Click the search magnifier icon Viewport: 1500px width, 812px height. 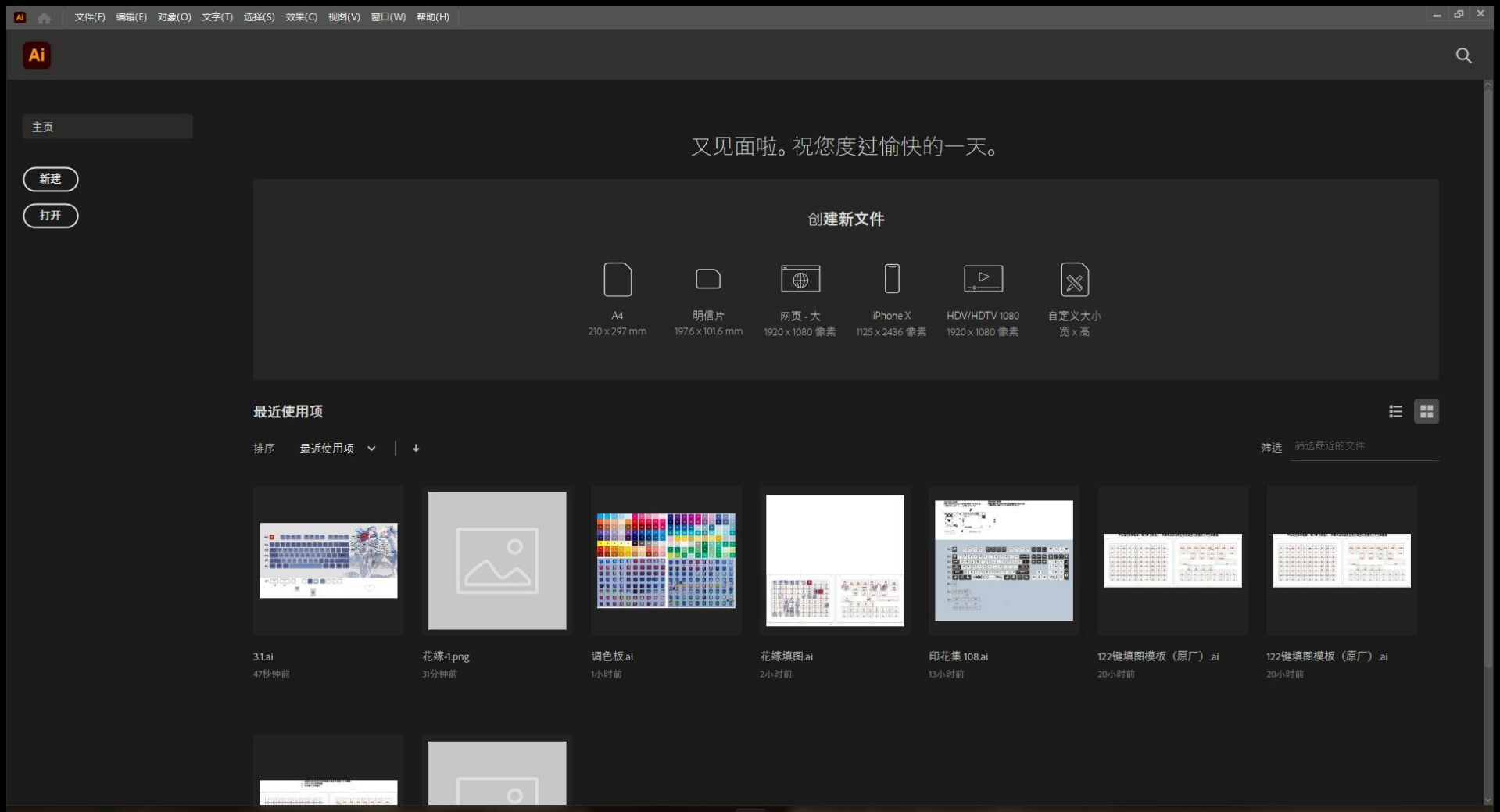[x=1463, y=55]
